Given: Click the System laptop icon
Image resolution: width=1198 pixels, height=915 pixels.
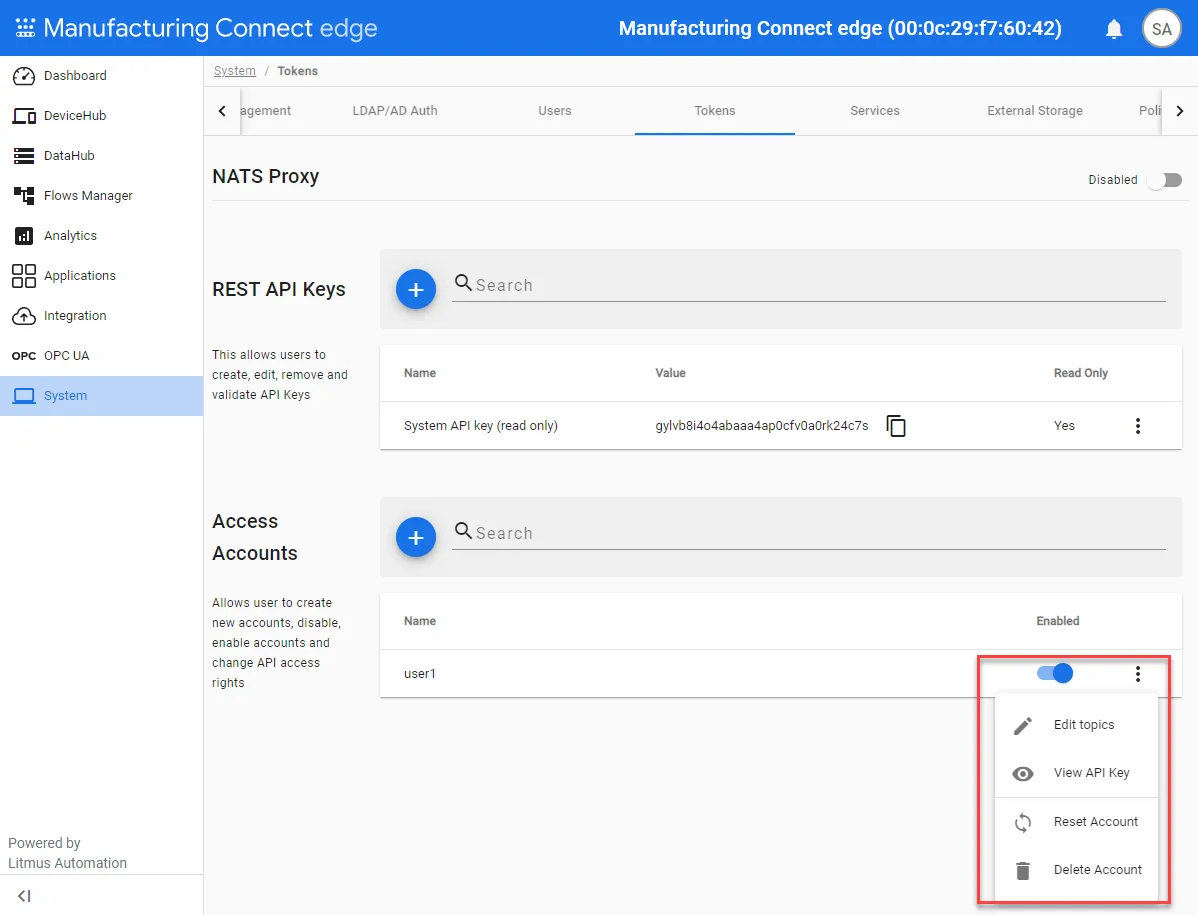Looking at the screenshot, I should [x=24, y=396].
